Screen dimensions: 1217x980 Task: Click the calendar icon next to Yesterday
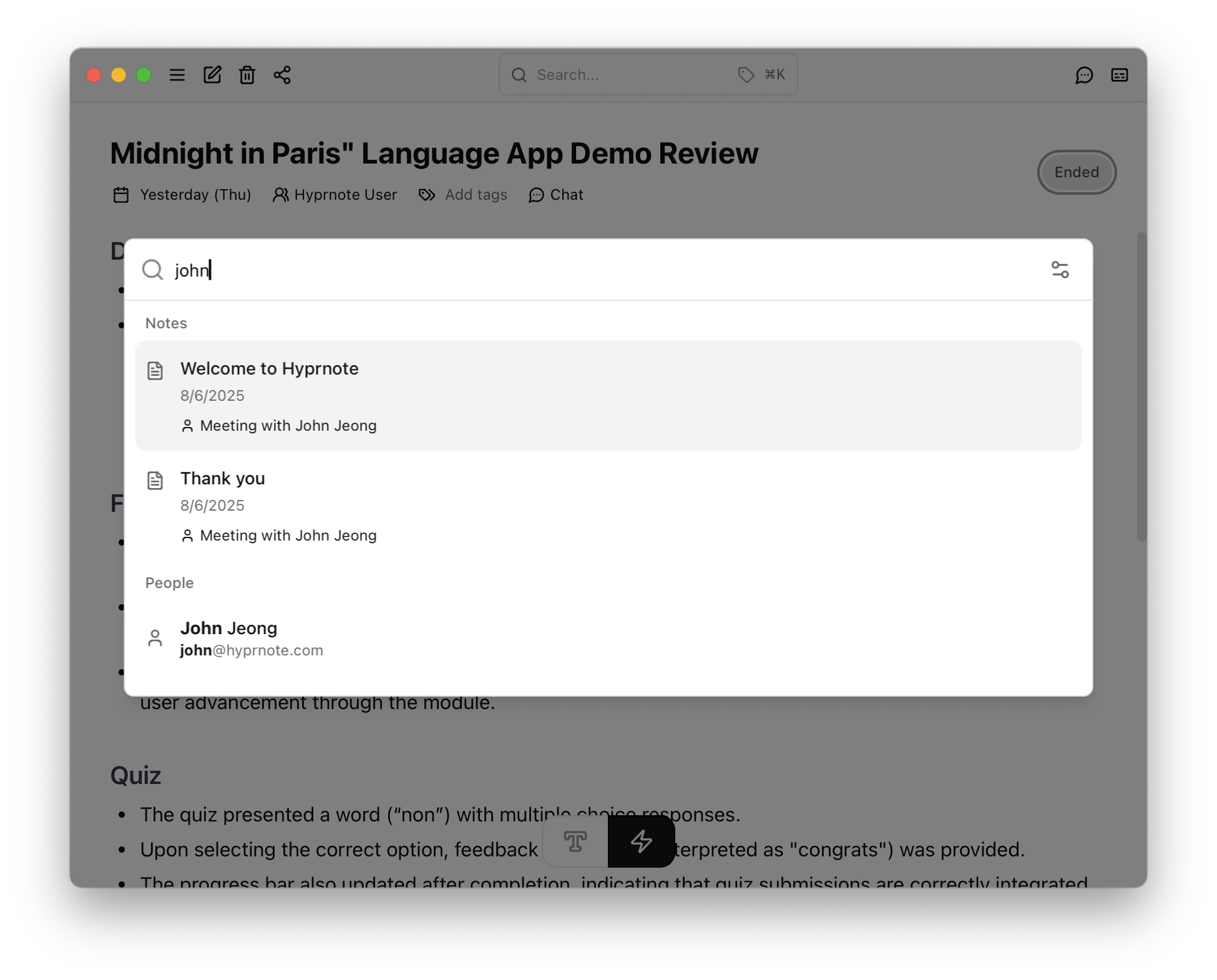pos(120,194)
